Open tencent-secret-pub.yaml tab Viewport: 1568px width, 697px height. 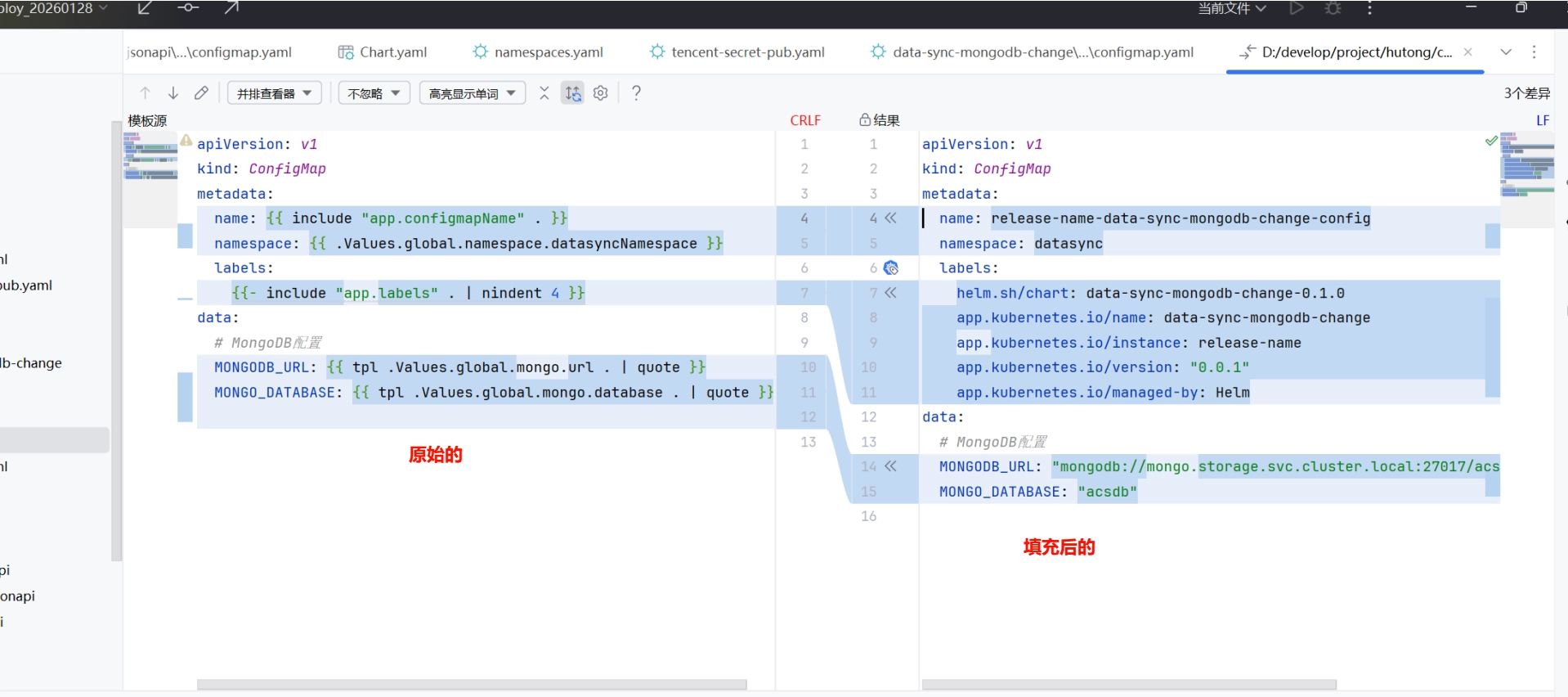click(x=737, y=52)
